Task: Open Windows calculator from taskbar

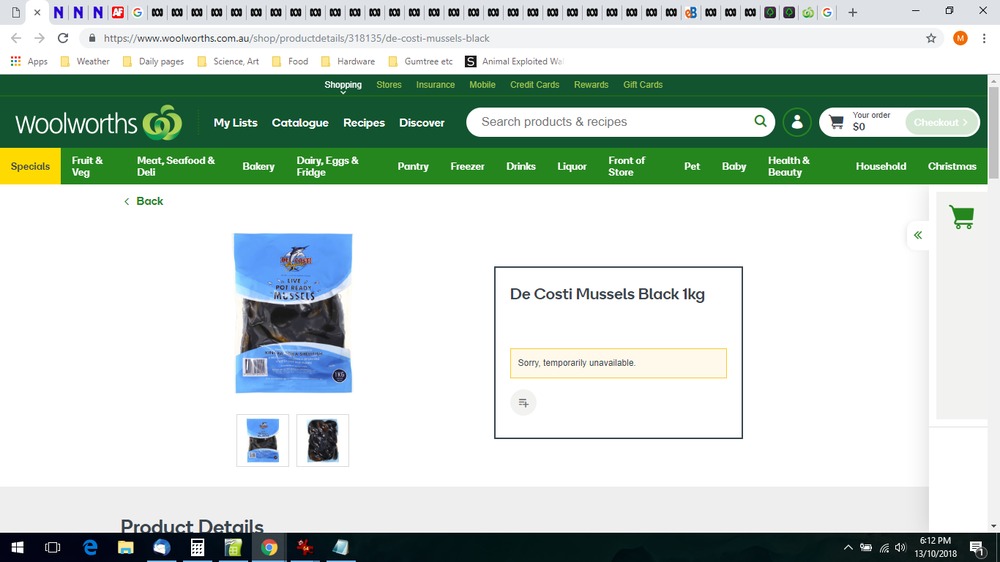Action: (198, 547)
